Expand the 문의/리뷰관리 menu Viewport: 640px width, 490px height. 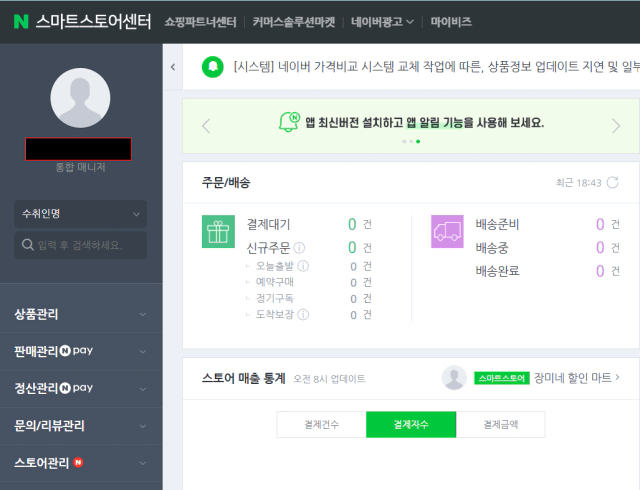[81, 426]
